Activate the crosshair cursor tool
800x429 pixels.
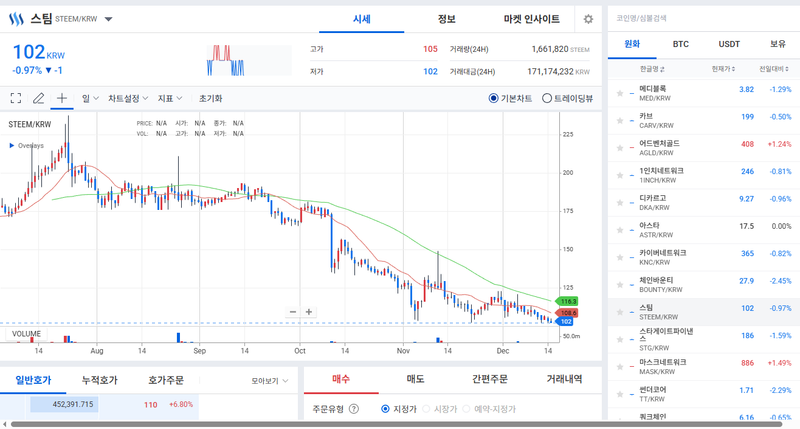62,98
